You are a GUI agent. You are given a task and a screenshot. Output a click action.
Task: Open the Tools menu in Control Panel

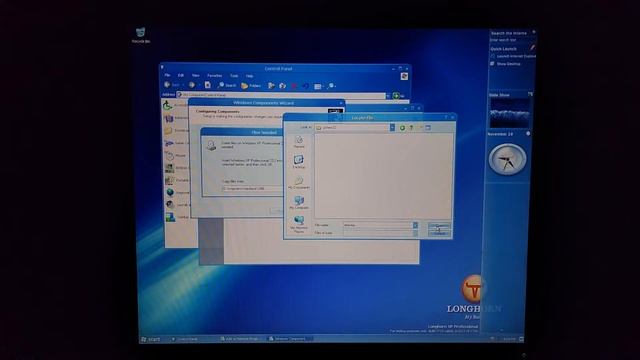point(234,76)
